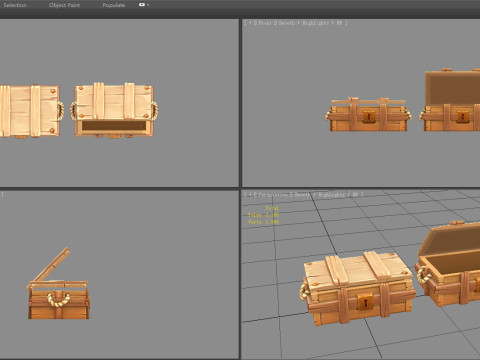This screenshot has height=360, width=480.
Task: Open the Object Paint ribbon tab
Action: pyautogui.click(x=64, y=5)
